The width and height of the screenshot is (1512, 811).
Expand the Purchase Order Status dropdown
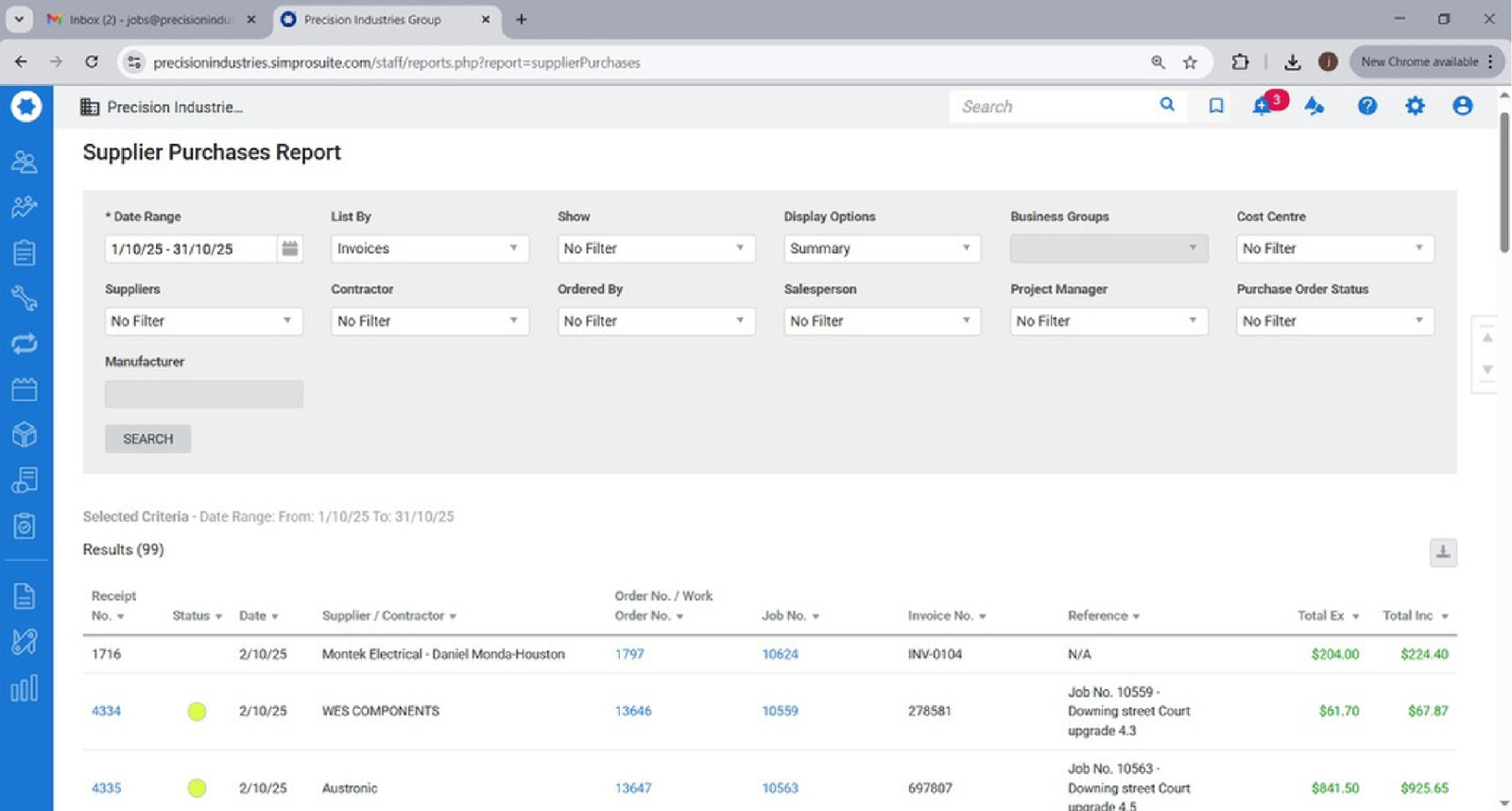point(1333,321)
